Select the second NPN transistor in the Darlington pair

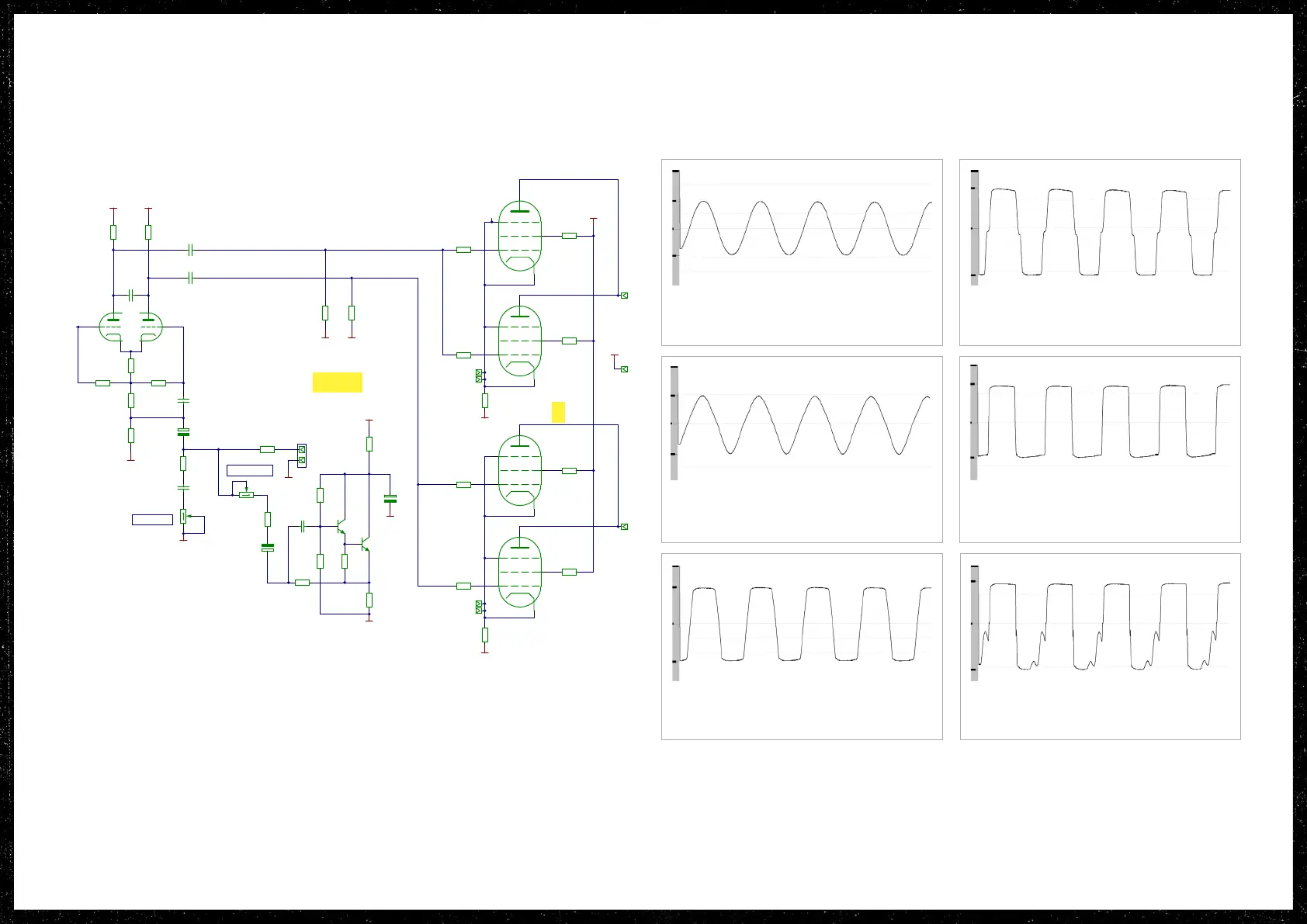[x=364, y=545]
